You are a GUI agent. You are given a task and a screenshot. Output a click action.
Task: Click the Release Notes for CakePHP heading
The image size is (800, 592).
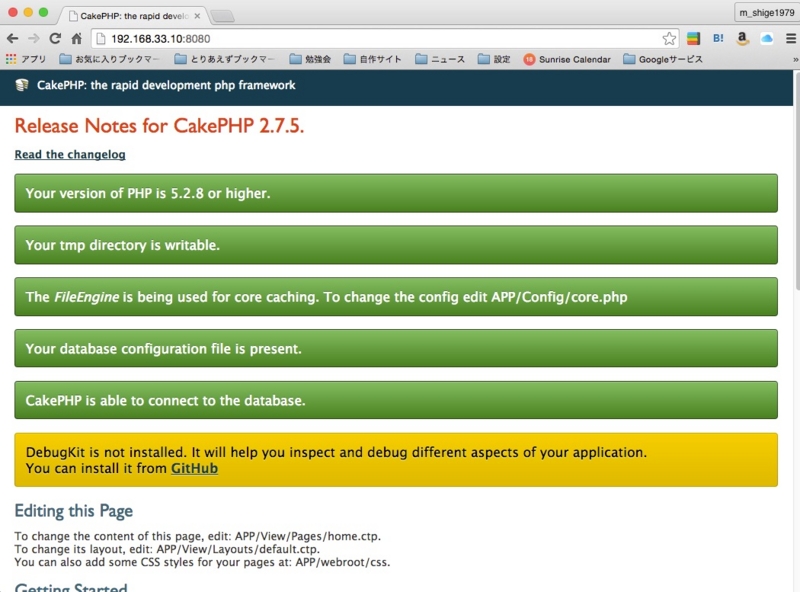click(159, 126)
